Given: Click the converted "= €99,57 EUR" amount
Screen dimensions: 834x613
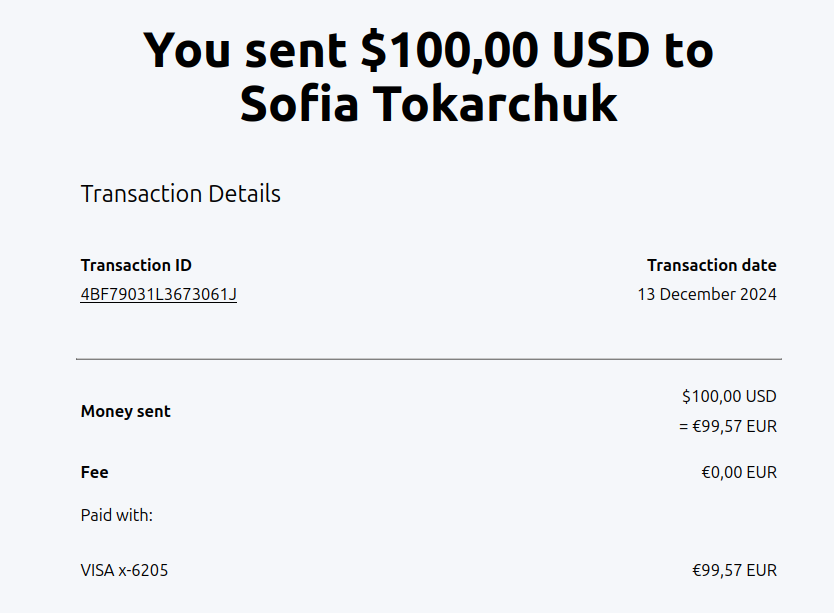Looking at the screenshot, I should [727, 426].
